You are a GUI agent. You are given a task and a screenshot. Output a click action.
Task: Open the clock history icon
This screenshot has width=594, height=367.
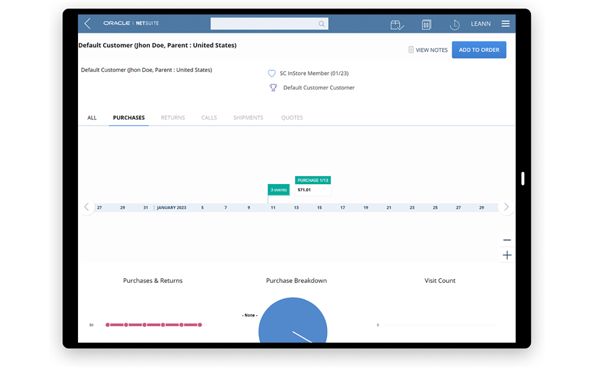click(x=454, y=25)
